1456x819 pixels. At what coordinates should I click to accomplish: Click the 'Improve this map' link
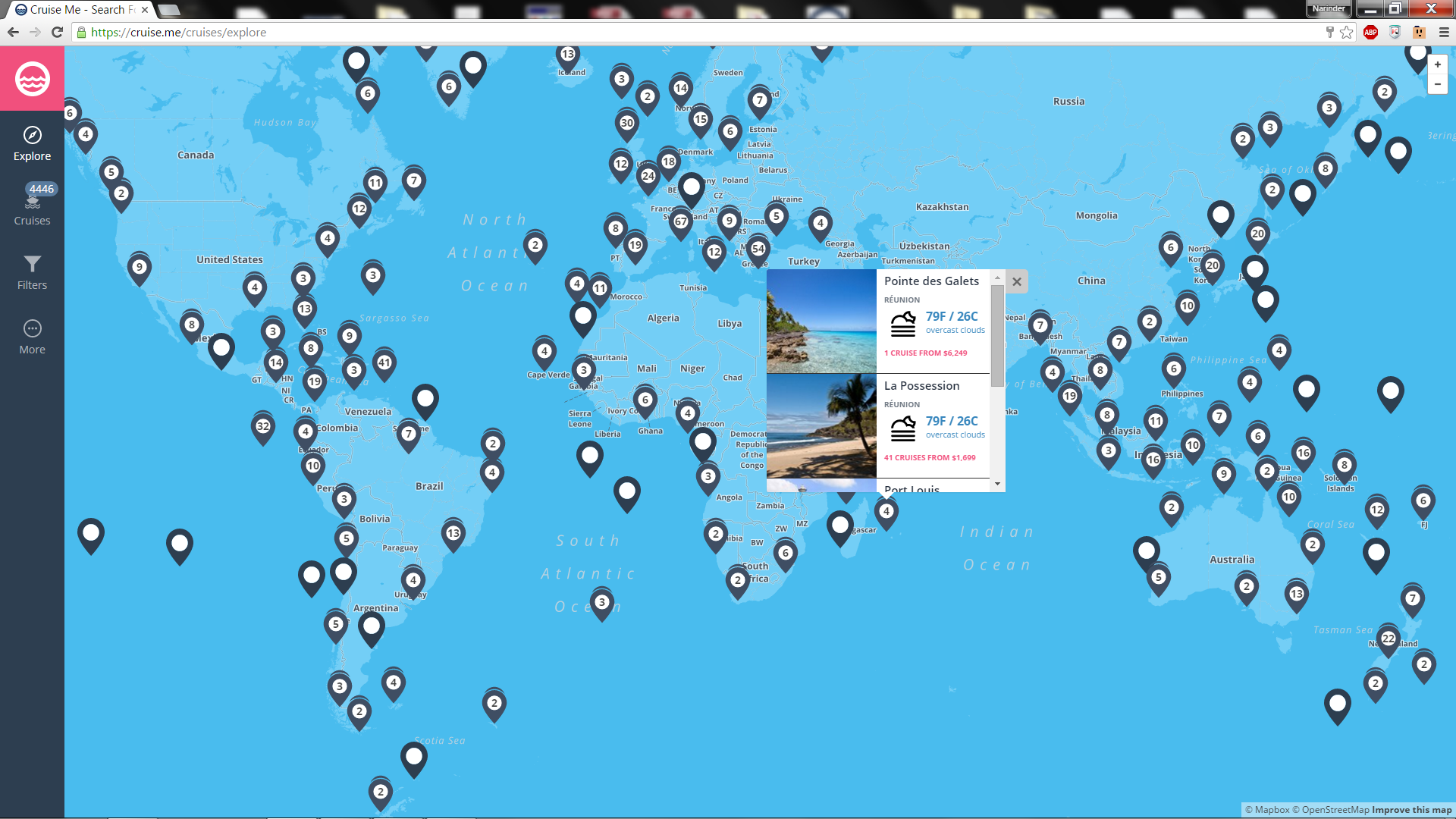click(x=1411, y=810)
